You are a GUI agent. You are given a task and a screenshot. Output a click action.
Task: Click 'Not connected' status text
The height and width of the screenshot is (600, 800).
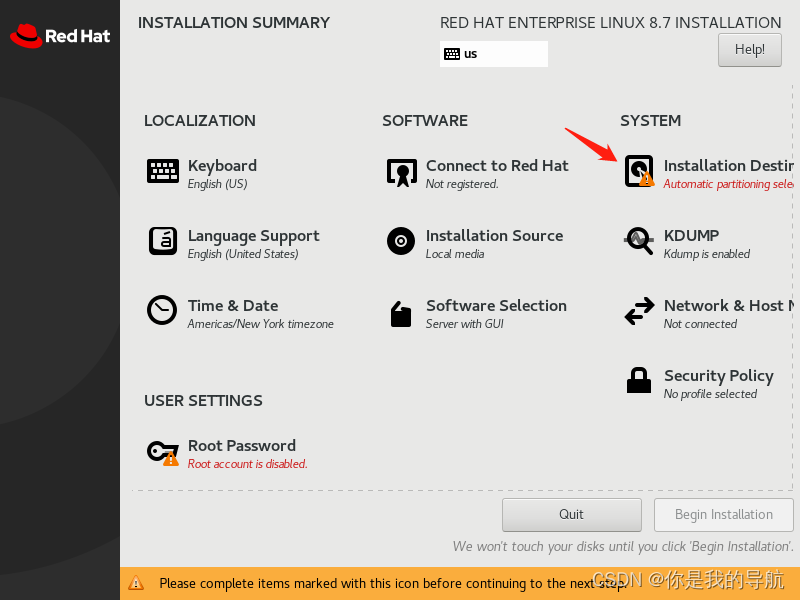click(x=700, y=324)
